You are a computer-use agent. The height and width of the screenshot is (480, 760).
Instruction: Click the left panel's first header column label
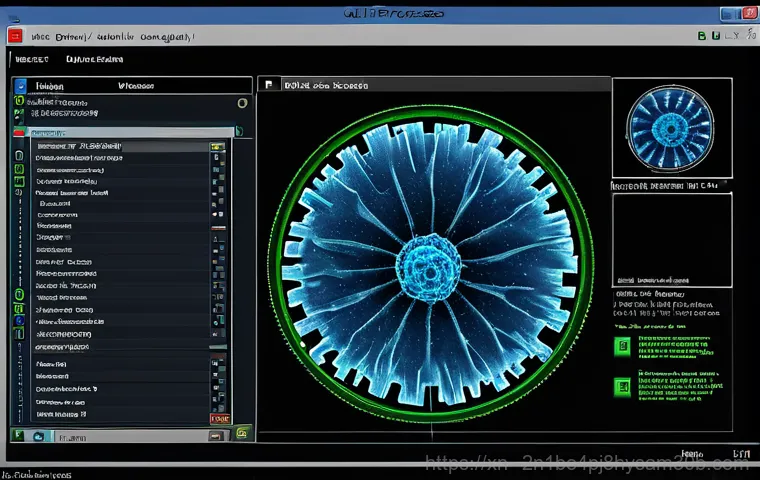[x=49, y=86]
